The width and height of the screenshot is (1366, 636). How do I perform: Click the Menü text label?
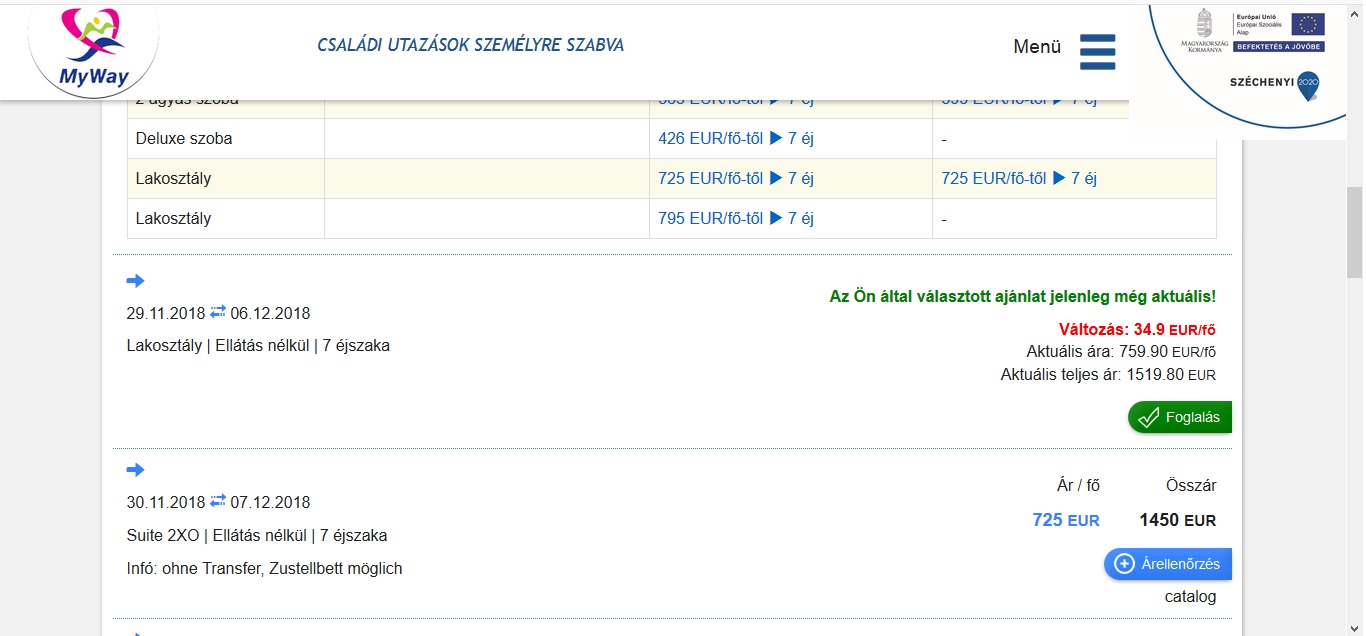pos(1037,47)
